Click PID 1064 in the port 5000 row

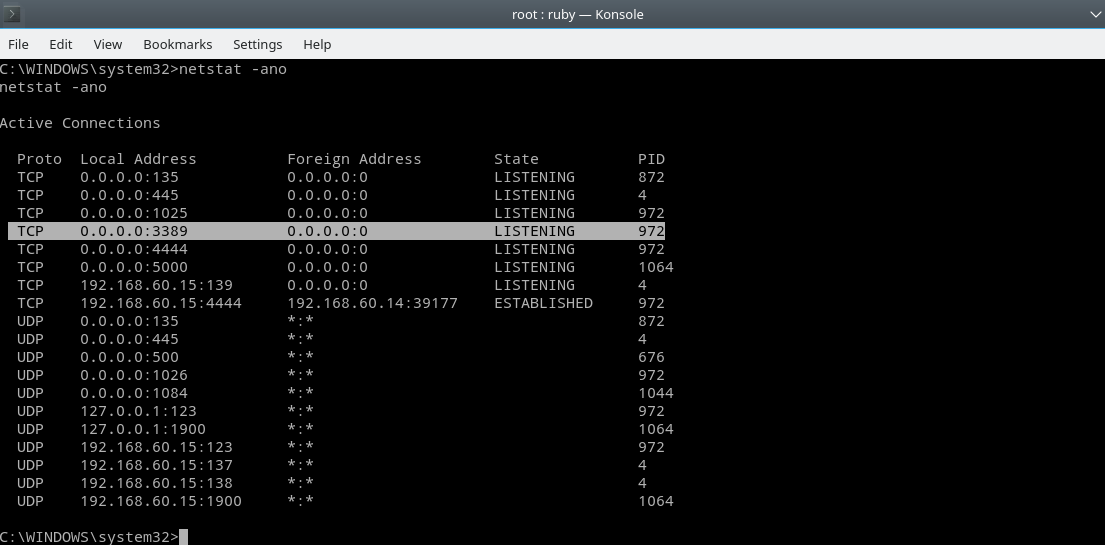click(x=655, y=267)
